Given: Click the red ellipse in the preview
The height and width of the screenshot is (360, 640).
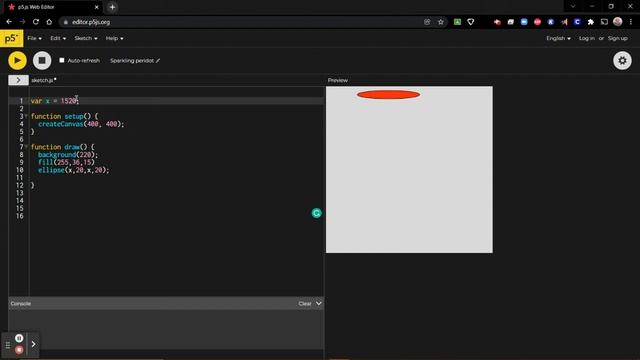Looking at the screenshot, I should tap(388, 95).
